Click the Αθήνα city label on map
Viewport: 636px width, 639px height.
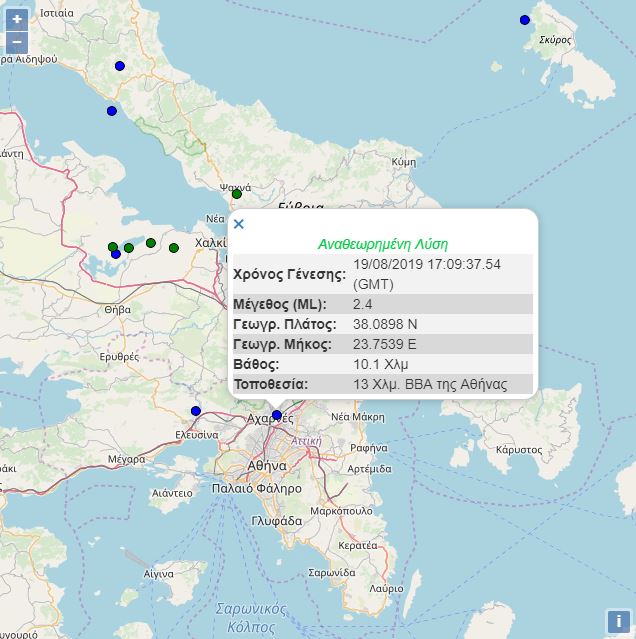(x=267, y=466)
